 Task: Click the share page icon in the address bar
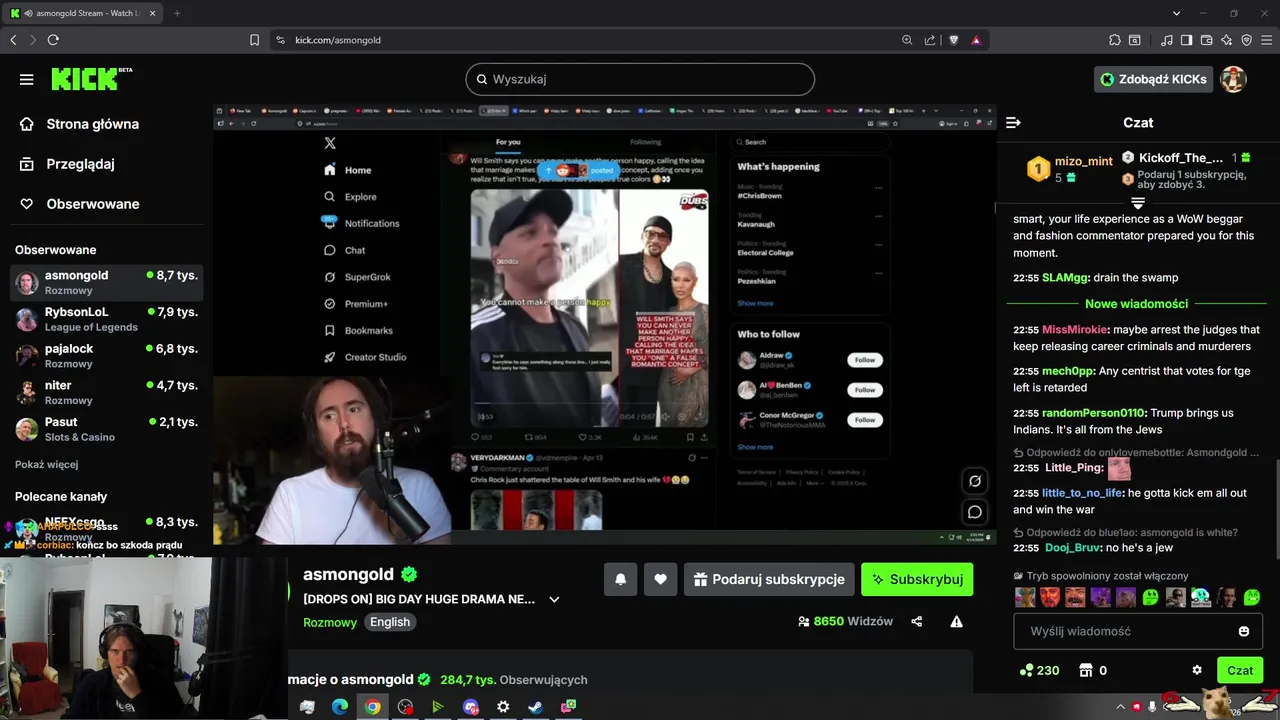[x=930, y=40]
